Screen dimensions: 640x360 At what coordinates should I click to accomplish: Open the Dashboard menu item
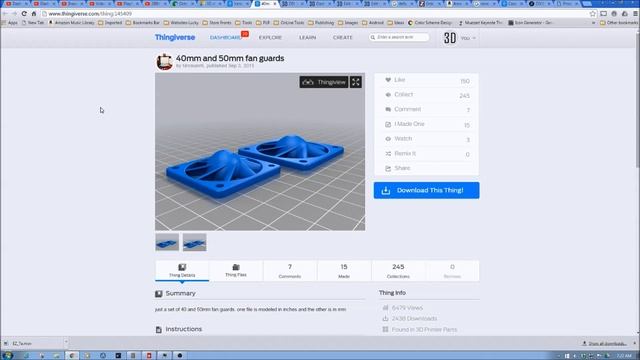pyautogui.click(x=225, y=38)
